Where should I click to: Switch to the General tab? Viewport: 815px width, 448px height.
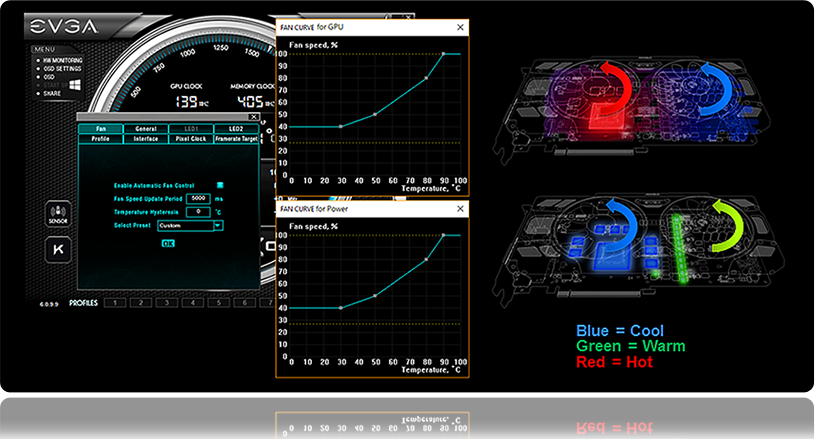coord(146,129)
